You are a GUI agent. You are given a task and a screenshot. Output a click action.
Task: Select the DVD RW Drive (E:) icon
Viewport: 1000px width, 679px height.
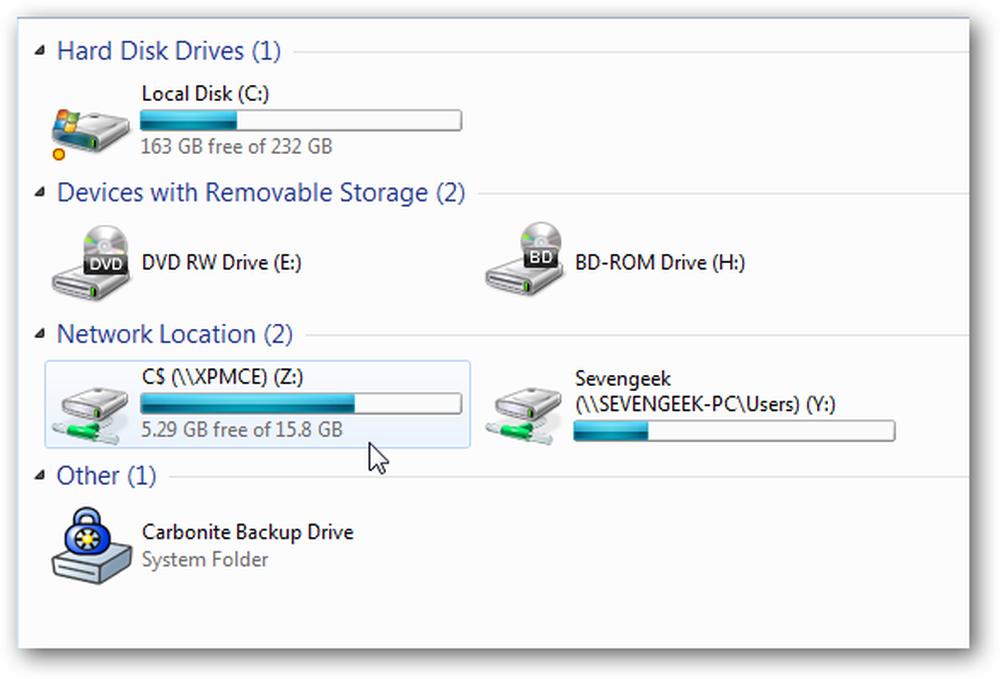[91, 263]
